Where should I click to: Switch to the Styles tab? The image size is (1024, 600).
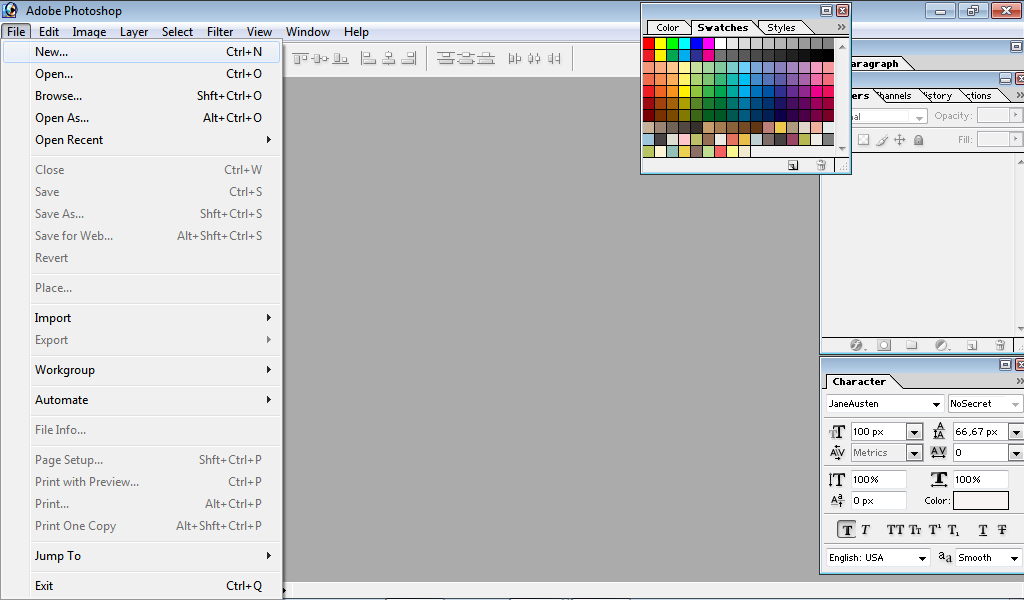[x=781, y=27]
